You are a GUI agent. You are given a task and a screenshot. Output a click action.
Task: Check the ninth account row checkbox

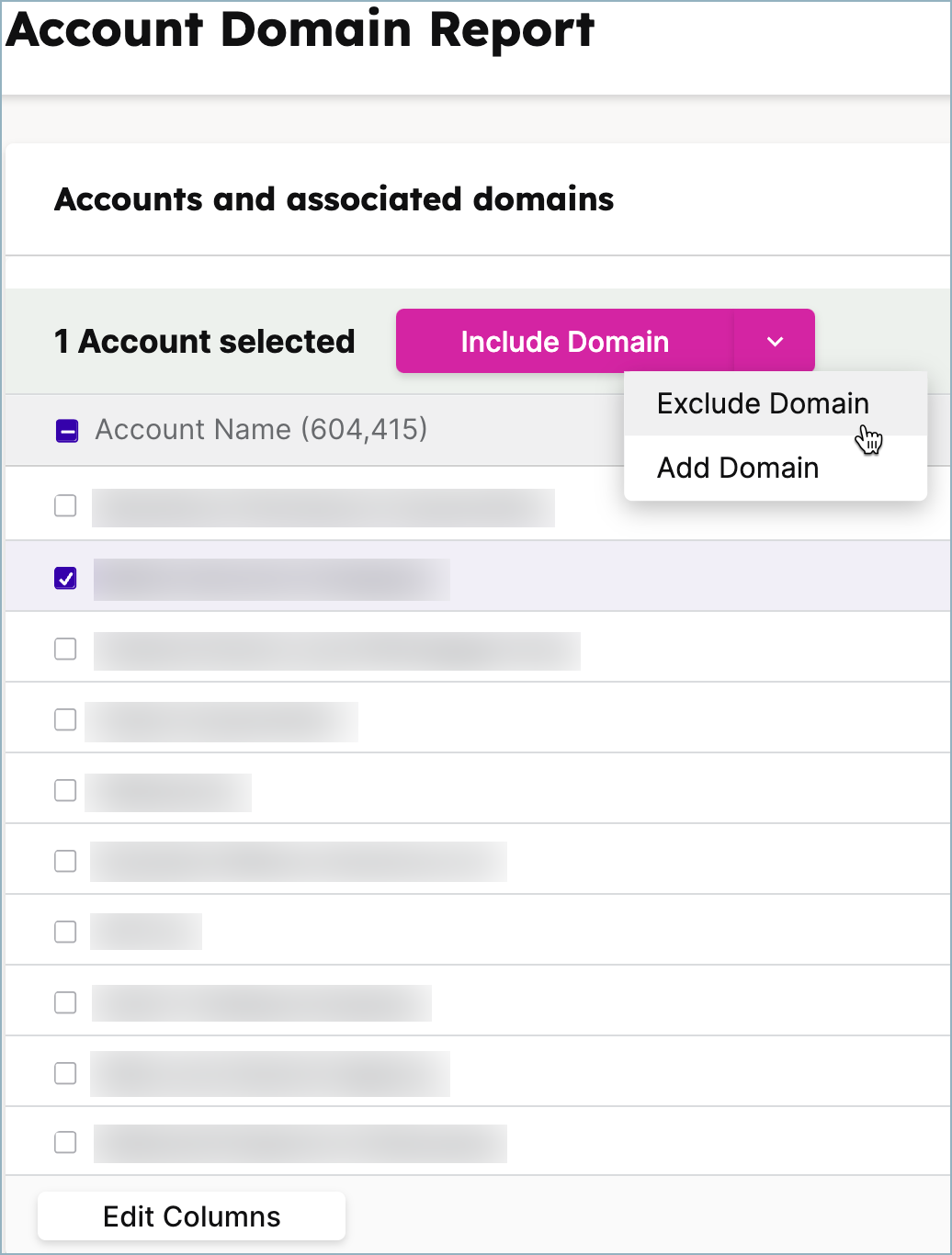[x=65, y=1073]
